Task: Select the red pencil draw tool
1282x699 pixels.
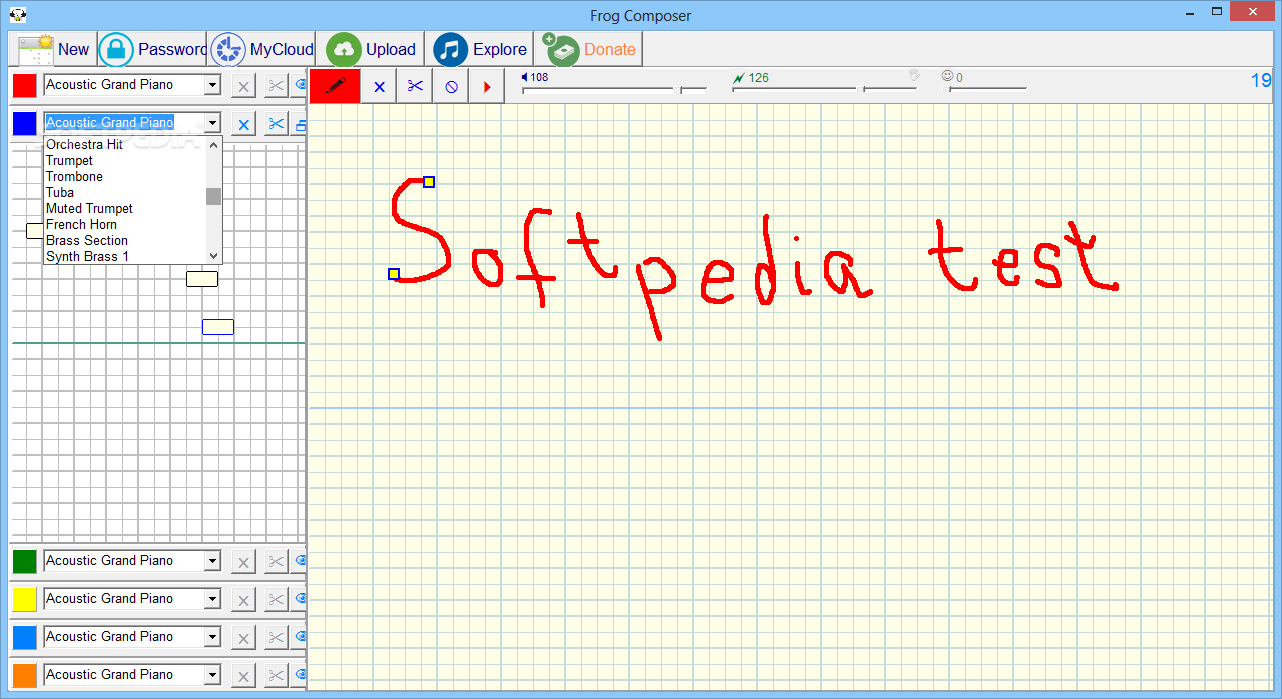Action: click(x=335, y=86)
